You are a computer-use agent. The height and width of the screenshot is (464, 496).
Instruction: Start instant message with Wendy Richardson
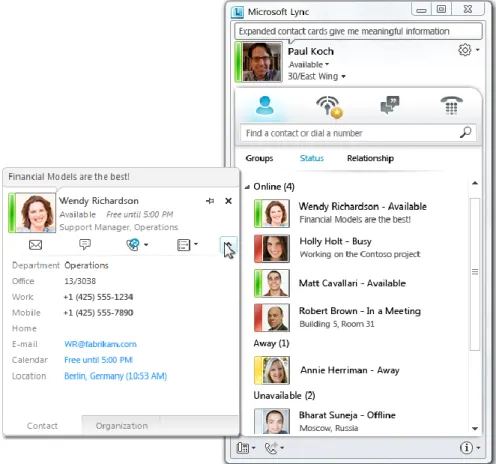click(85, 244)
